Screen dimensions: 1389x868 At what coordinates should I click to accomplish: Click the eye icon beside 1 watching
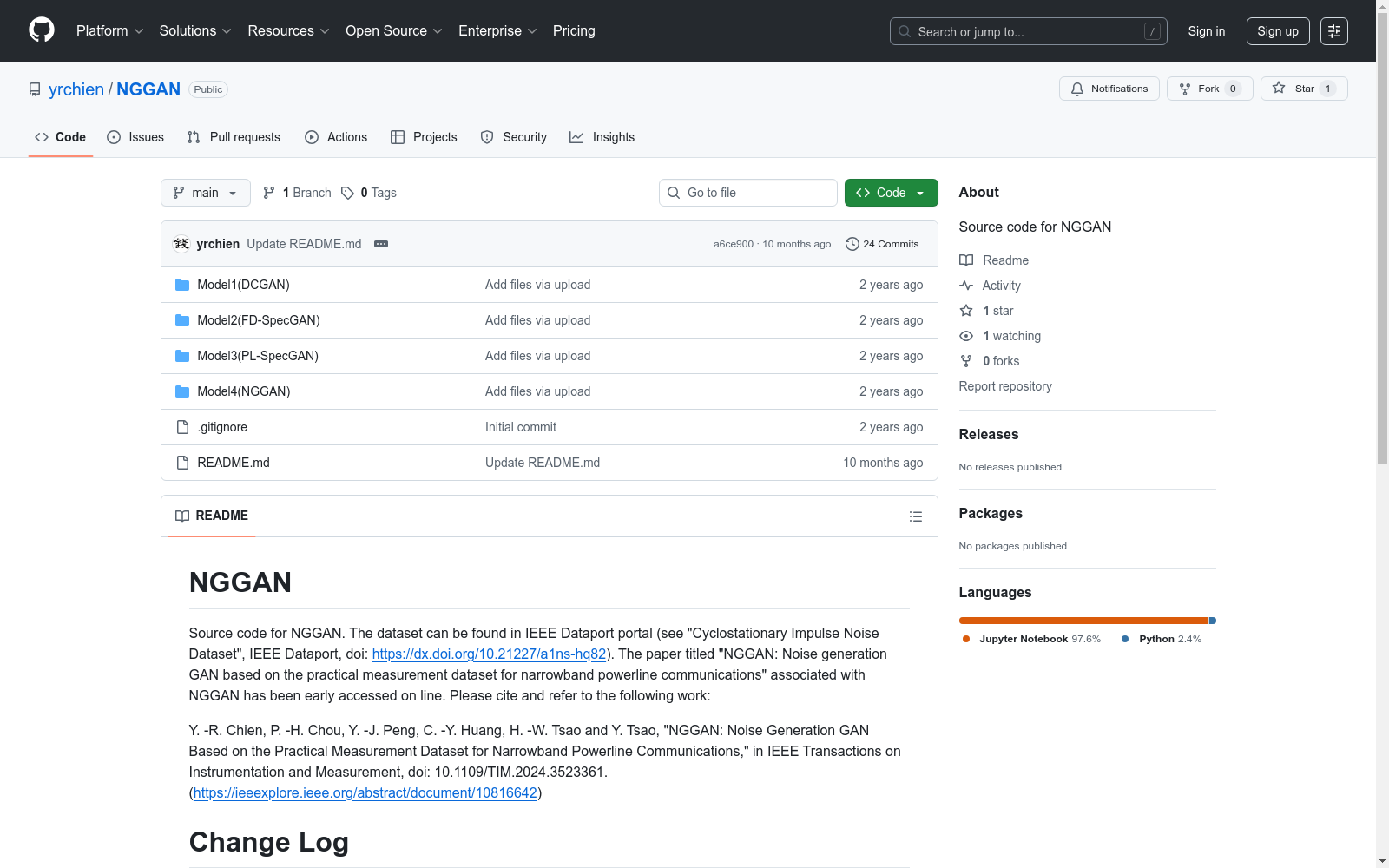tap(966, 336)
